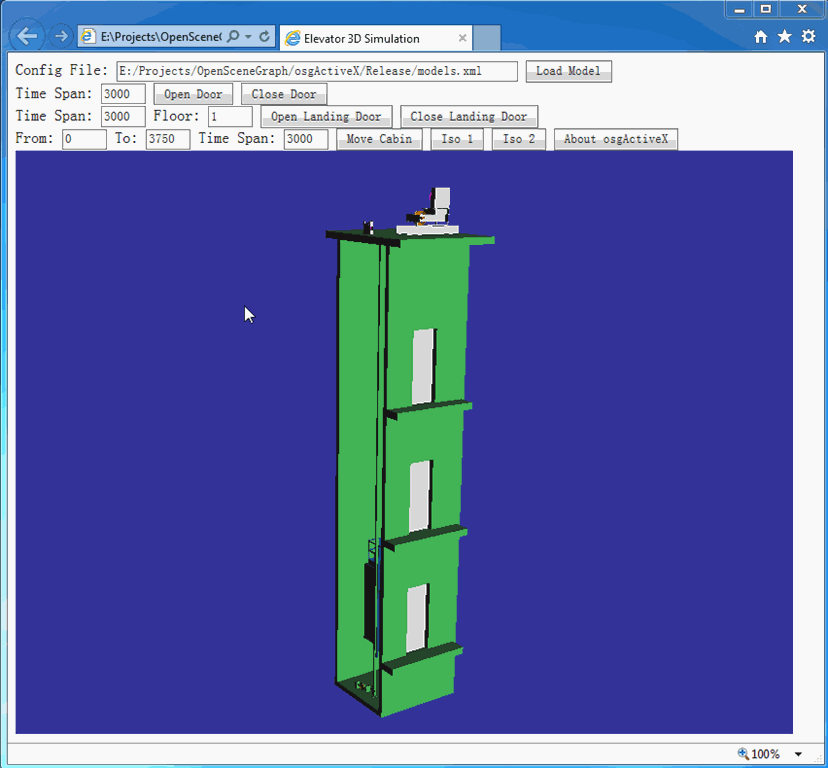The width and height of the screenshot is (828, 768).
Task: Focus the landing door Time Span field
Action: pos(123,116)
